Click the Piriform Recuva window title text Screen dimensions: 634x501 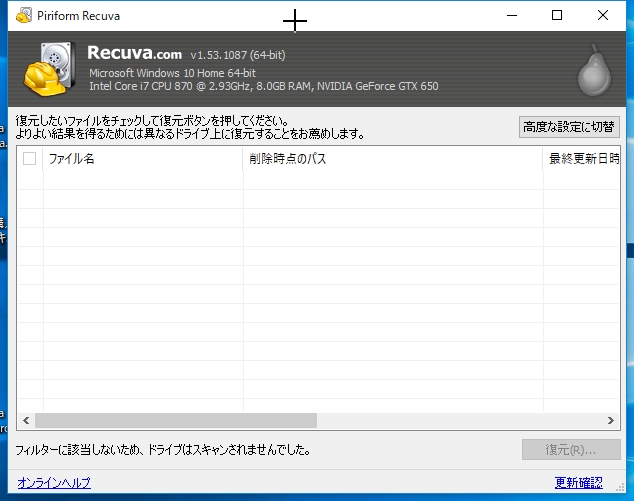point(78,16)
